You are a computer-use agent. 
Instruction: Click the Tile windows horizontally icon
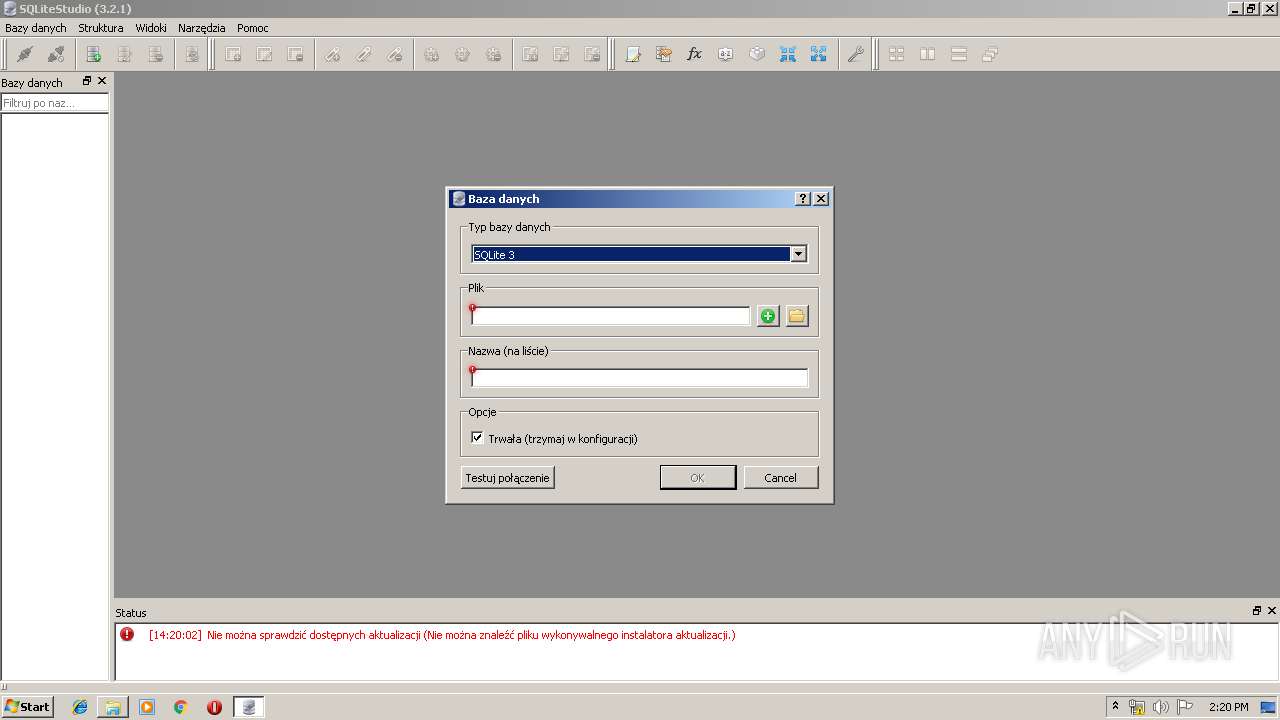point(928,55)
